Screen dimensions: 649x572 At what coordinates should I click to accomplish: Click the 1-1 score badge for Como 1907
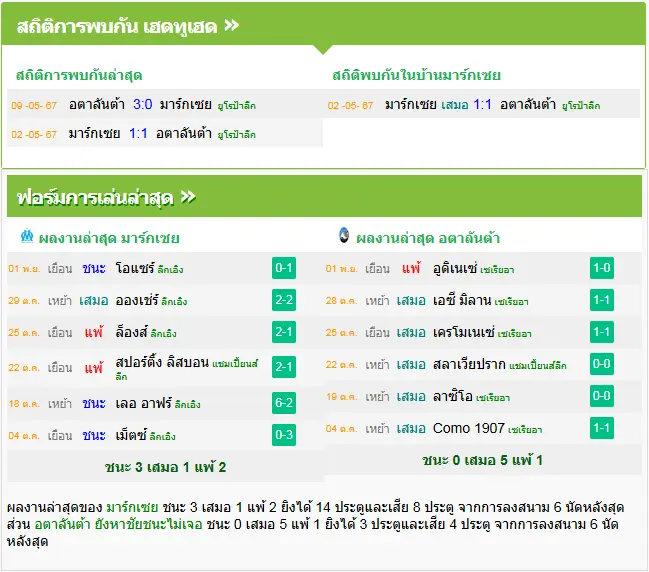(x=602, y=428)
